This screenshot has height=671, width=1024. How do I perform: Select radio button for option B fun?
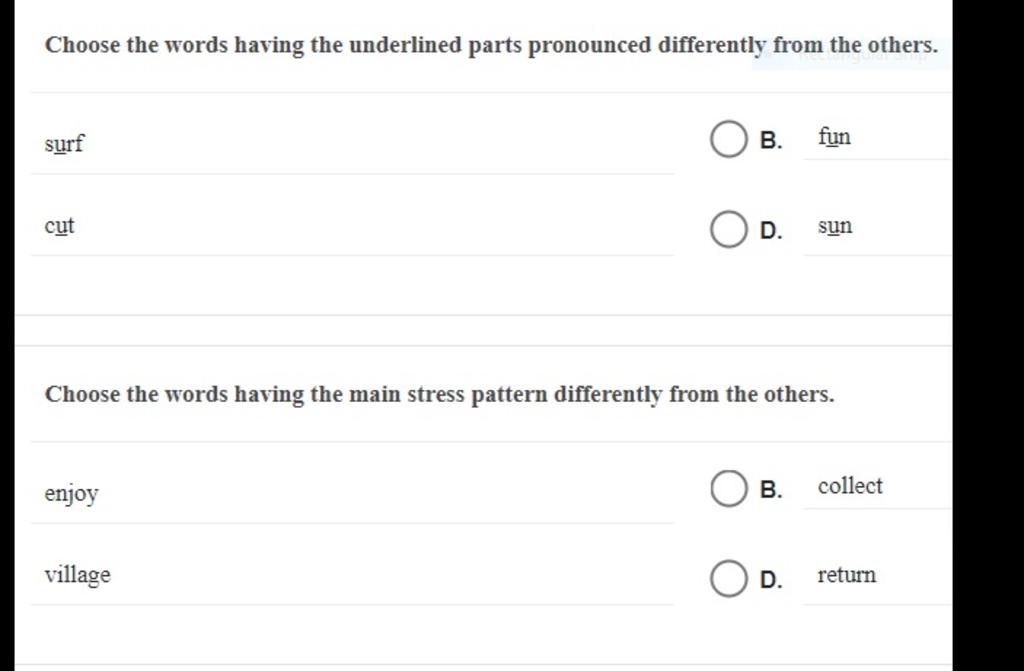coord(728,139)
